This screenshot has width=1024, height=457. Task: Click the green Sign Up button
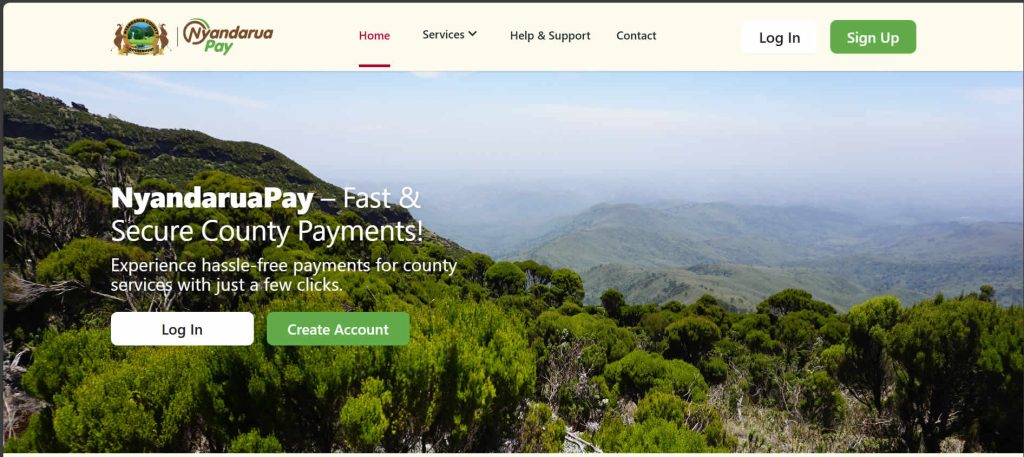click(873, 37)
